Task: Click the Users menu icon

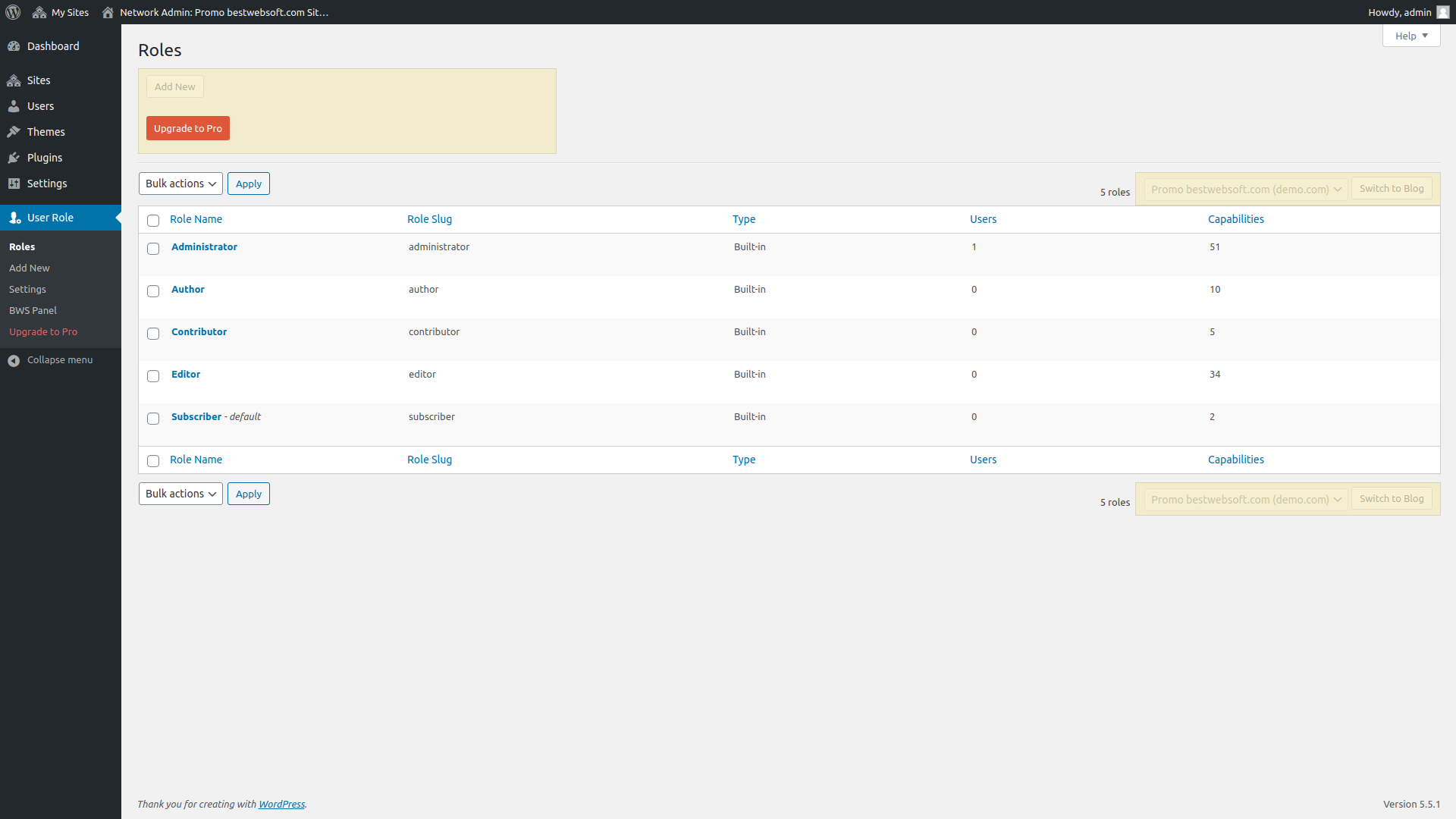Action: pyautogui.click(x=14, y=106)
